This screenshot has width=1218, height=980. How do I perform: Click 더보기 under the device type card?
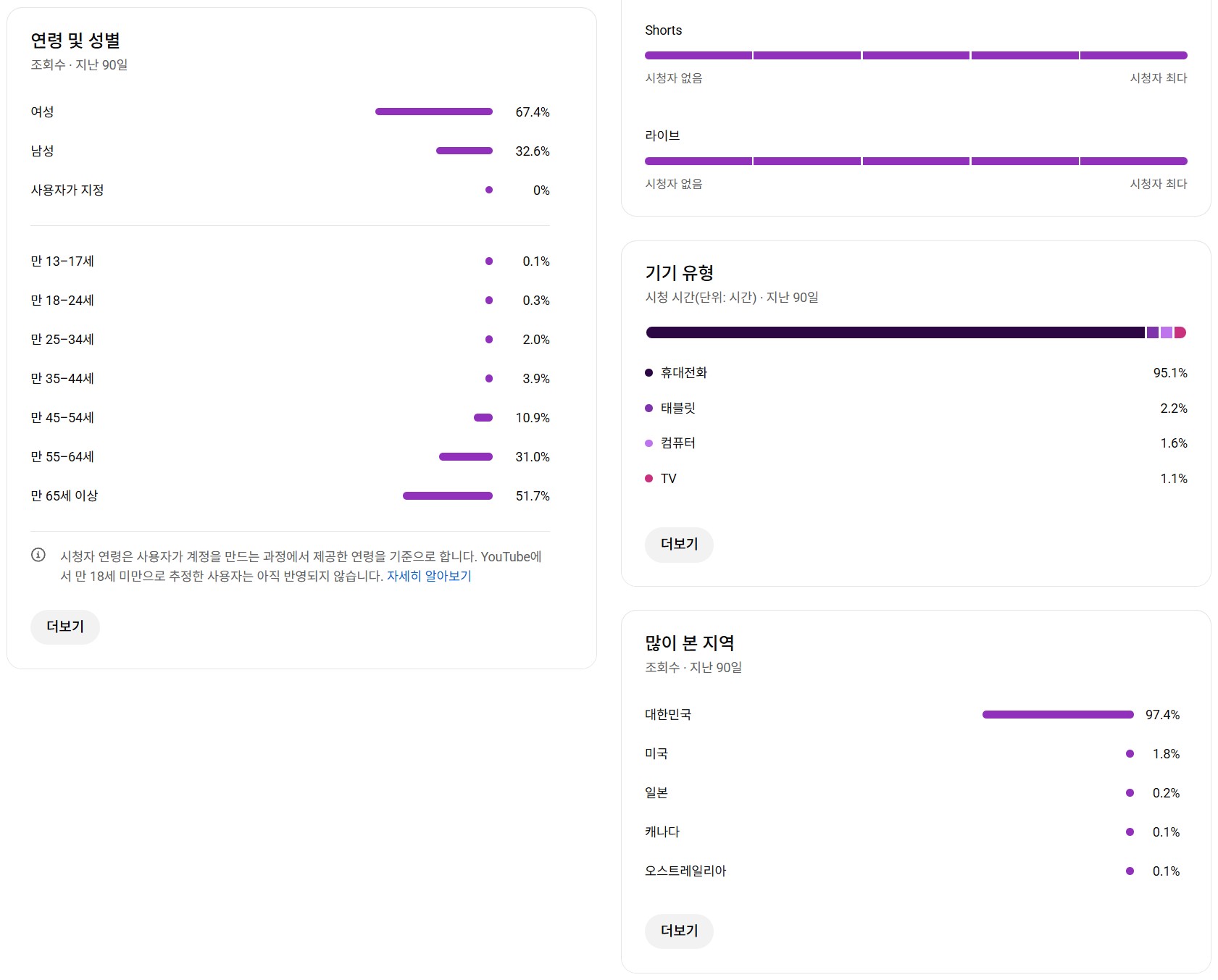pos(679,544)
